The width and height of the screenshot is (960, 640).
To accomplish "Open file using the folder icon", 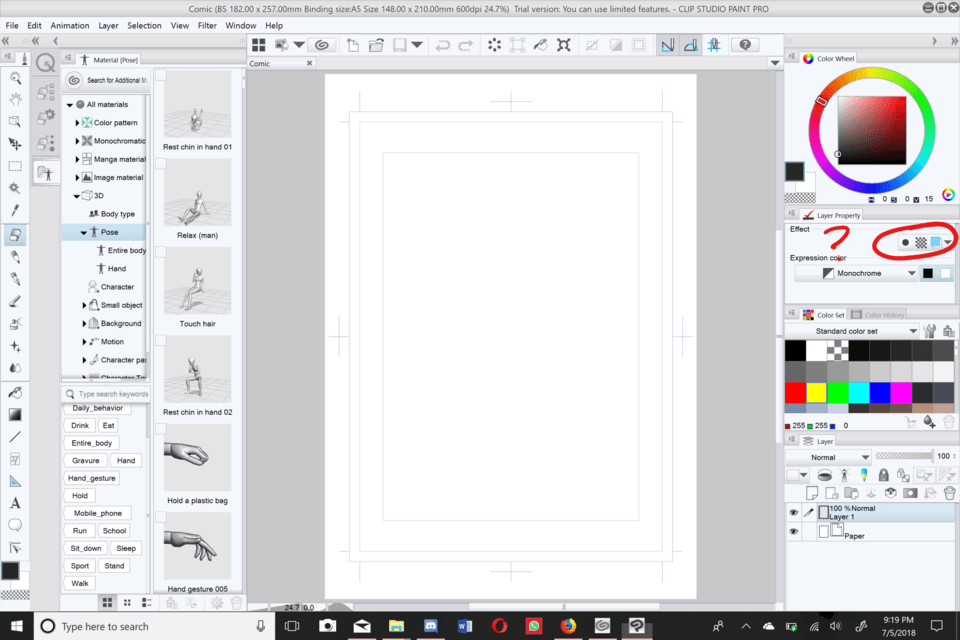I will coord(376,45).
